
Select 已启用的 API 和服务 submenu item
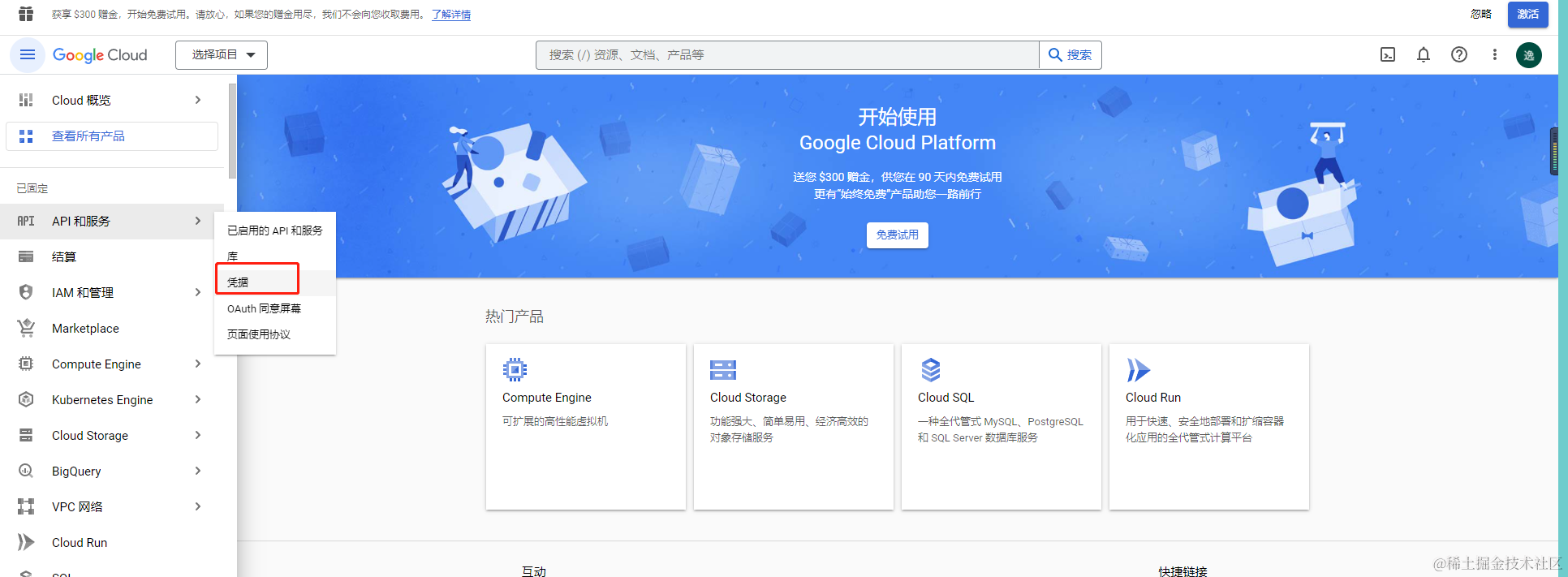275,230
